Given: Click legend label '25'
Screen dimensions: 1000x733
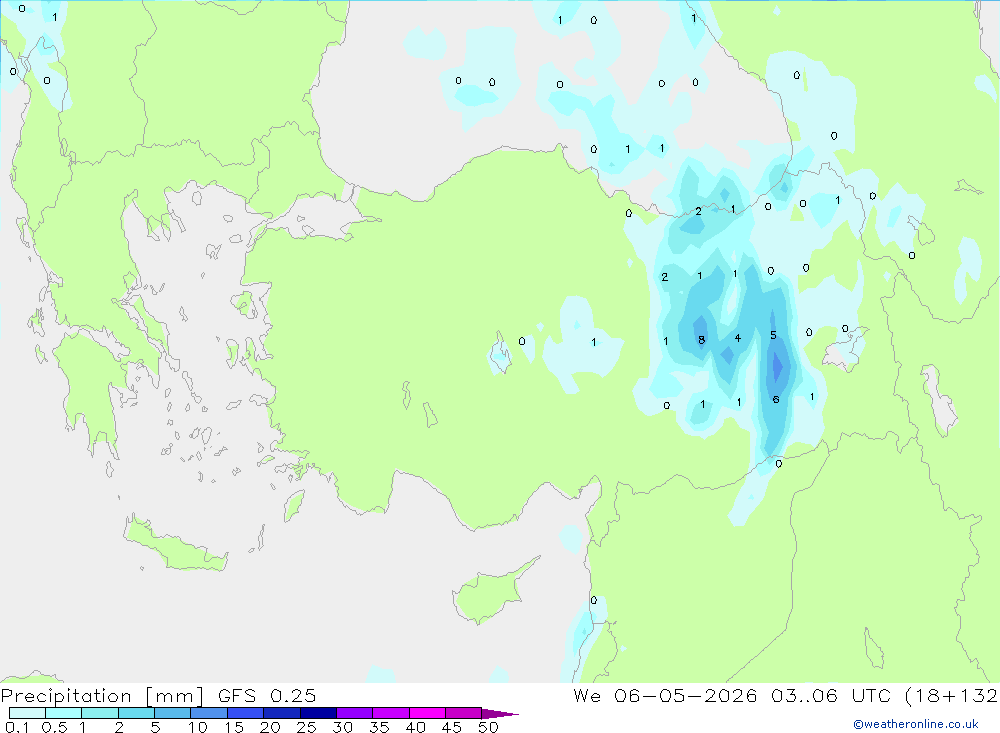Looking at the screenshot, I should click(306, 727).
